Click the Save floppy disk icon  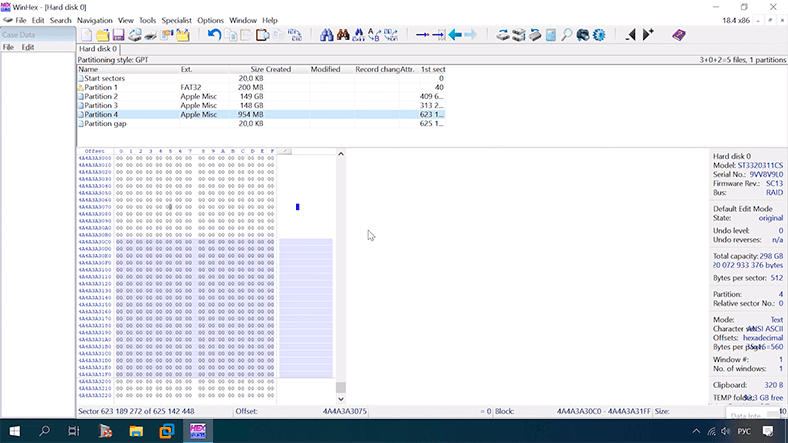click(x=119, y=35)
